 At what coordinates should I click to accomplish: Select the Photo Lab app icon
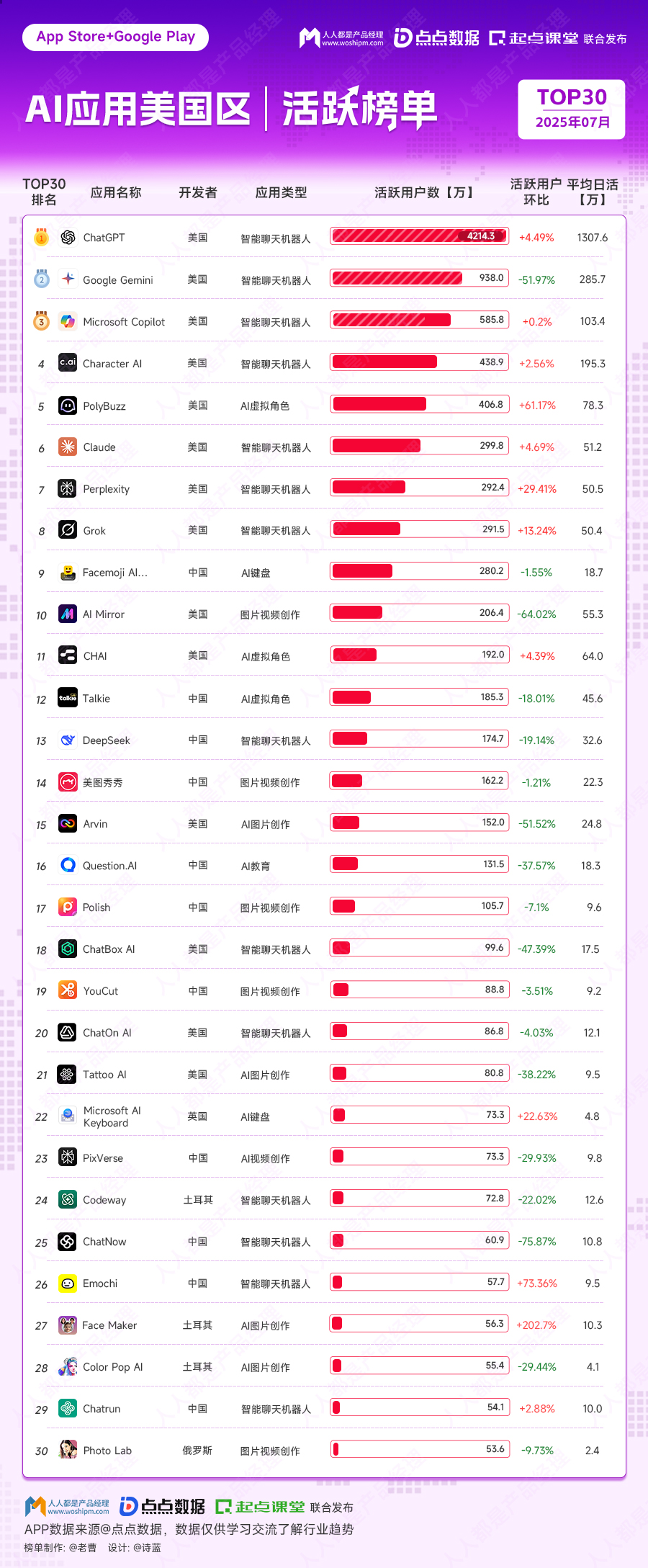point(68,1450)
